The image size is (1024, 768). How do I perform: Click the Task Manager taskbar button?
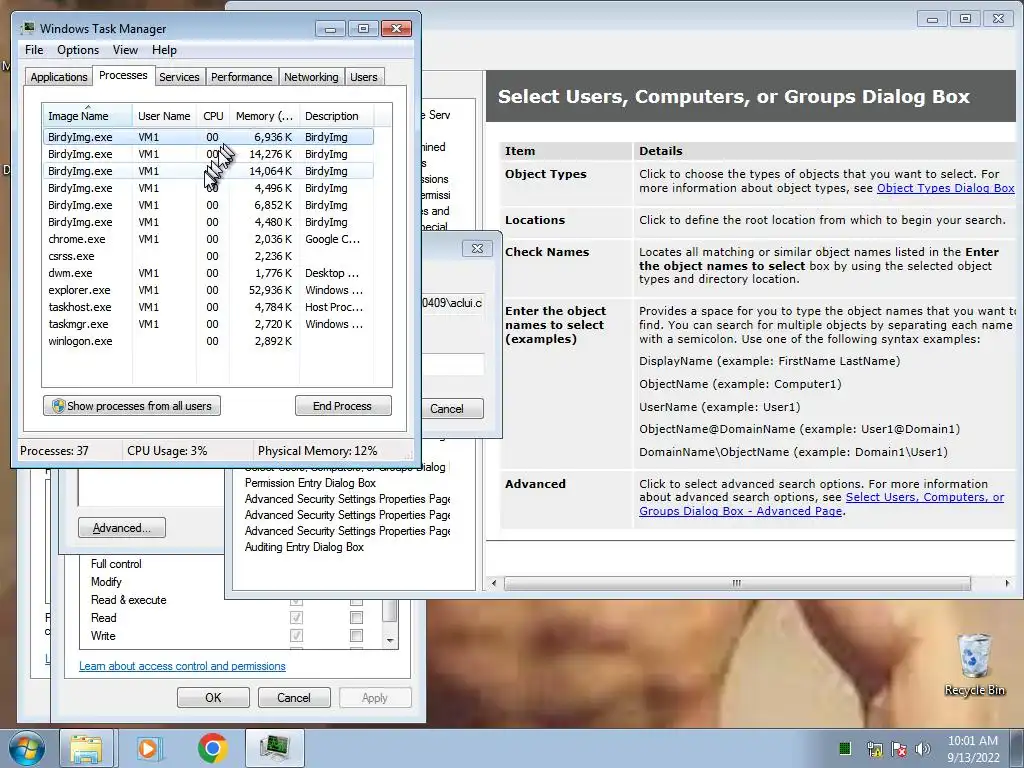coord(274,748)
